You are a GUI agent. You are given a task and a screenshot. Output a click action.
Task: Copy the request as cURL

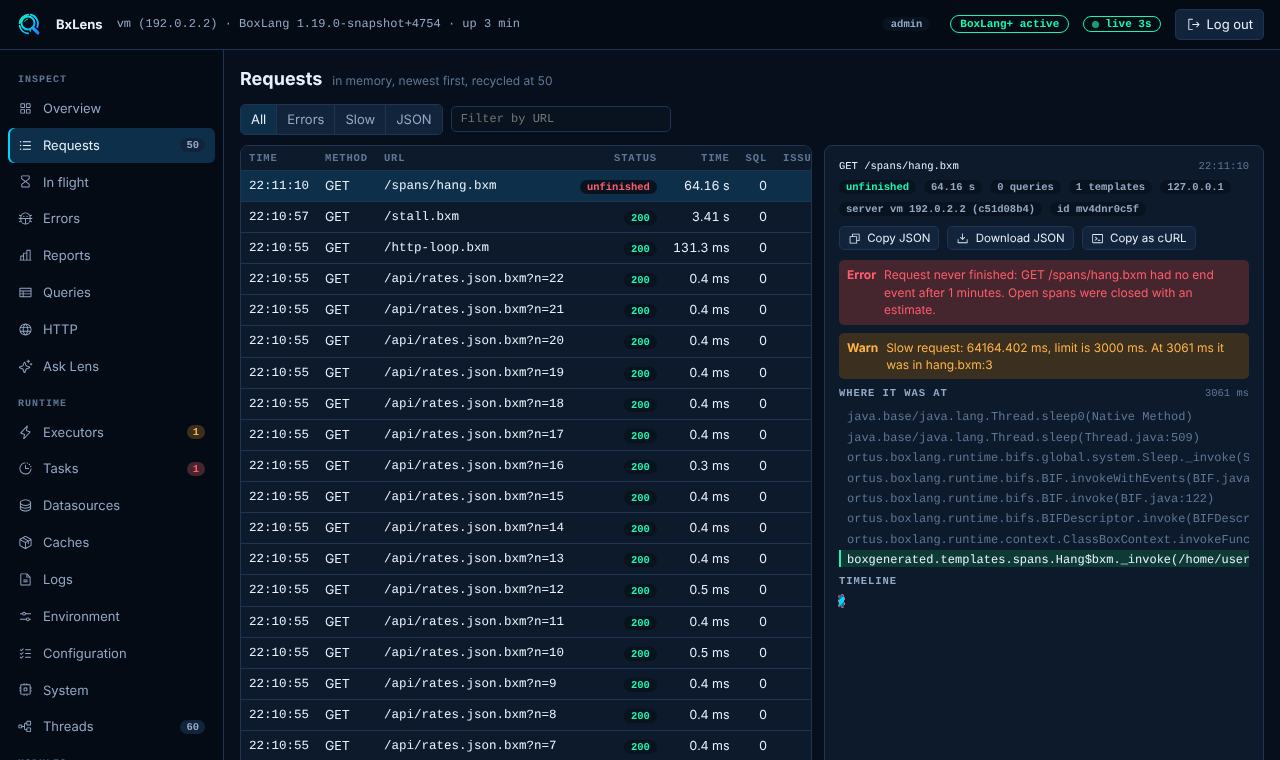pos(1139,238)
